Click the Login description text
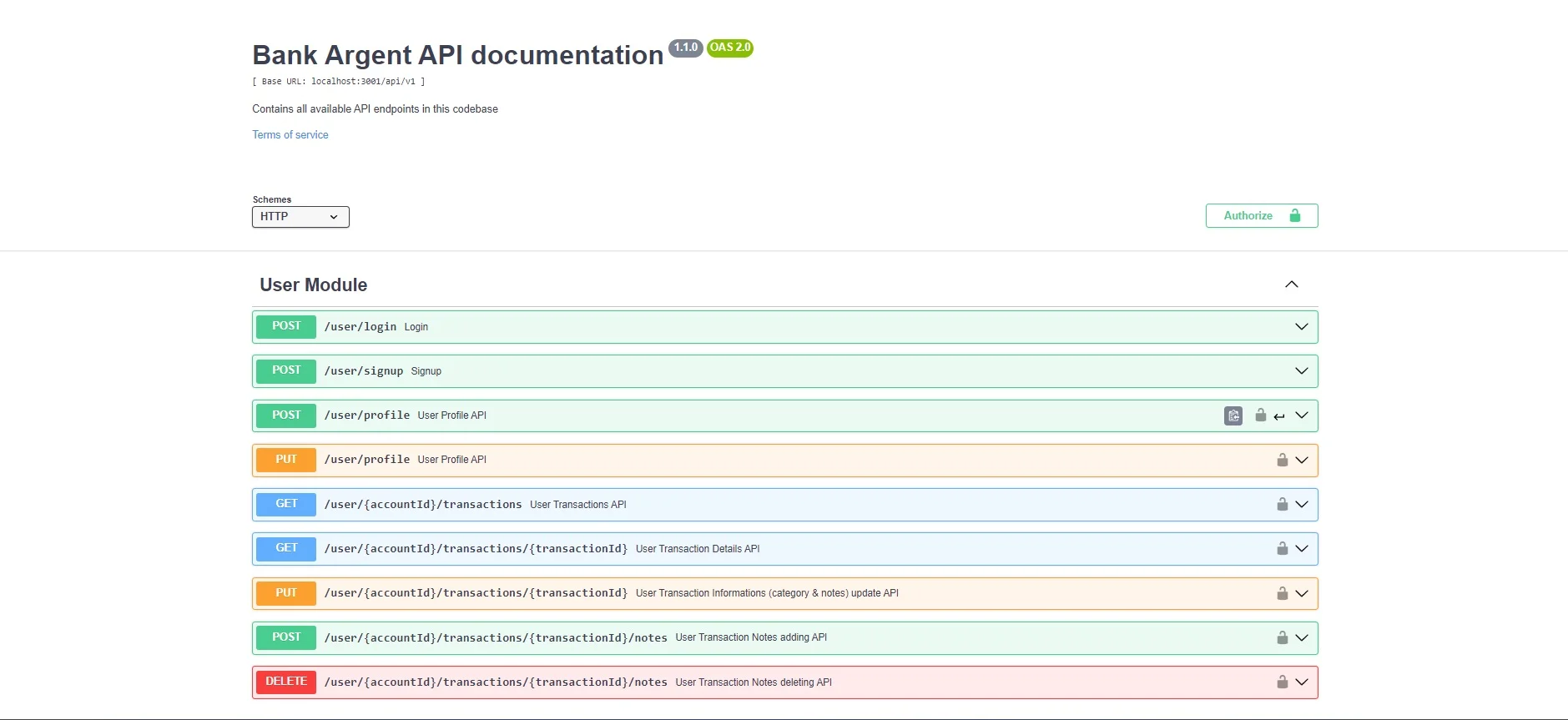Viewport: 1568px width, 720px height. coord(416,327)
